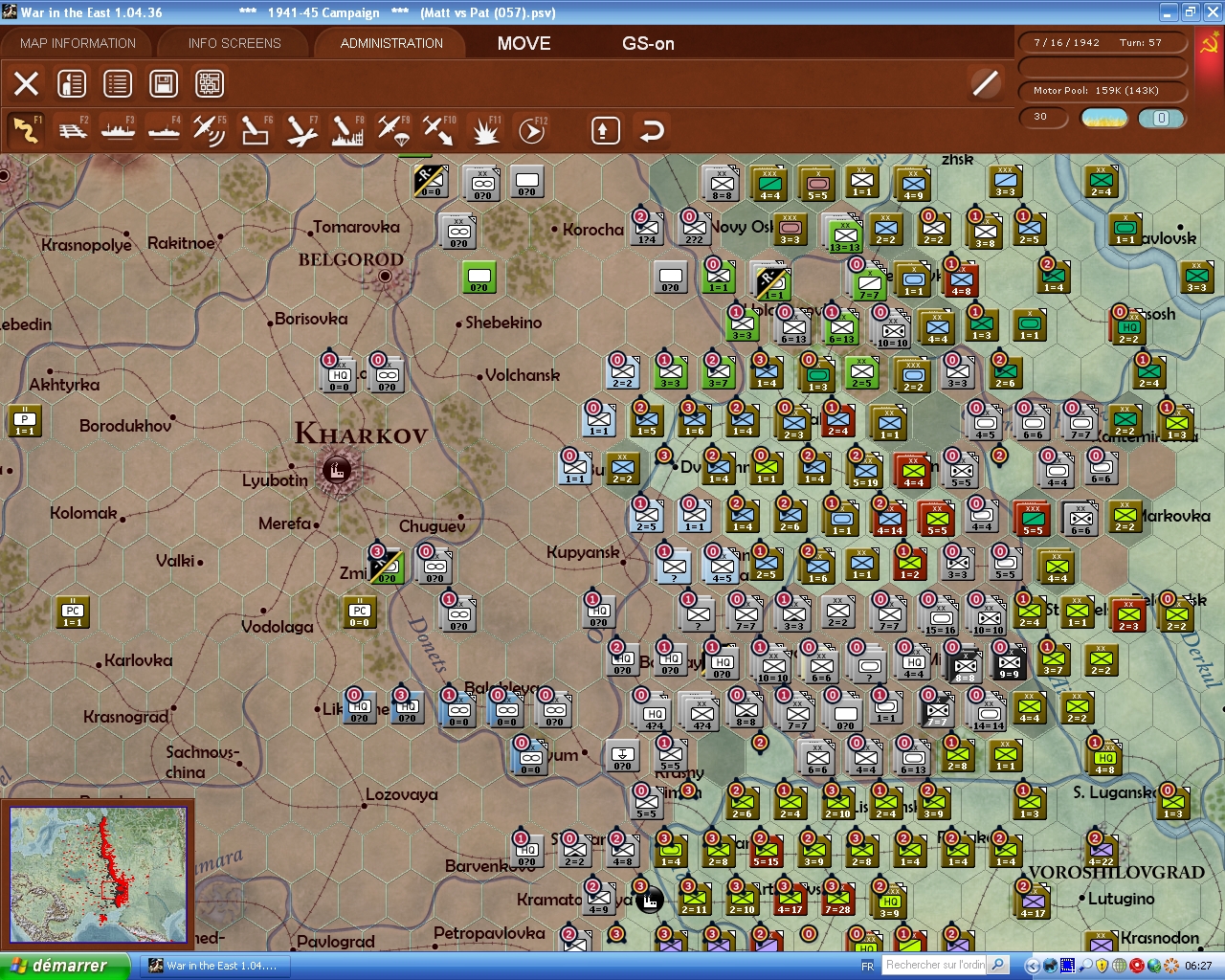Click the Kharkov factory city icon

336,470
